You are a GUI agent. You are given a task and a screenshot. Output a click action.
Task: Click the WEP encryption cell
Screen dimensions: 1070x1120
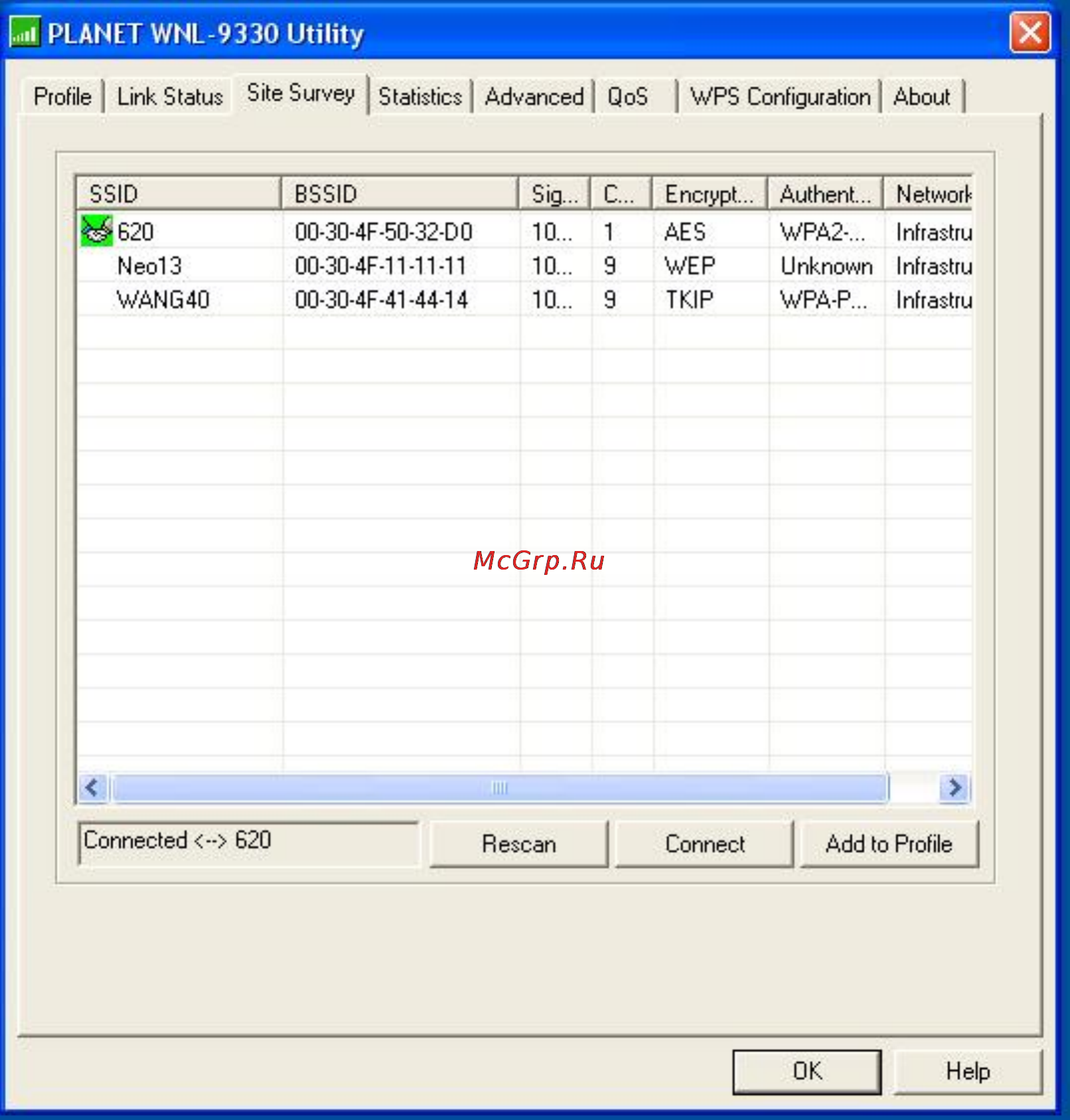690,266
